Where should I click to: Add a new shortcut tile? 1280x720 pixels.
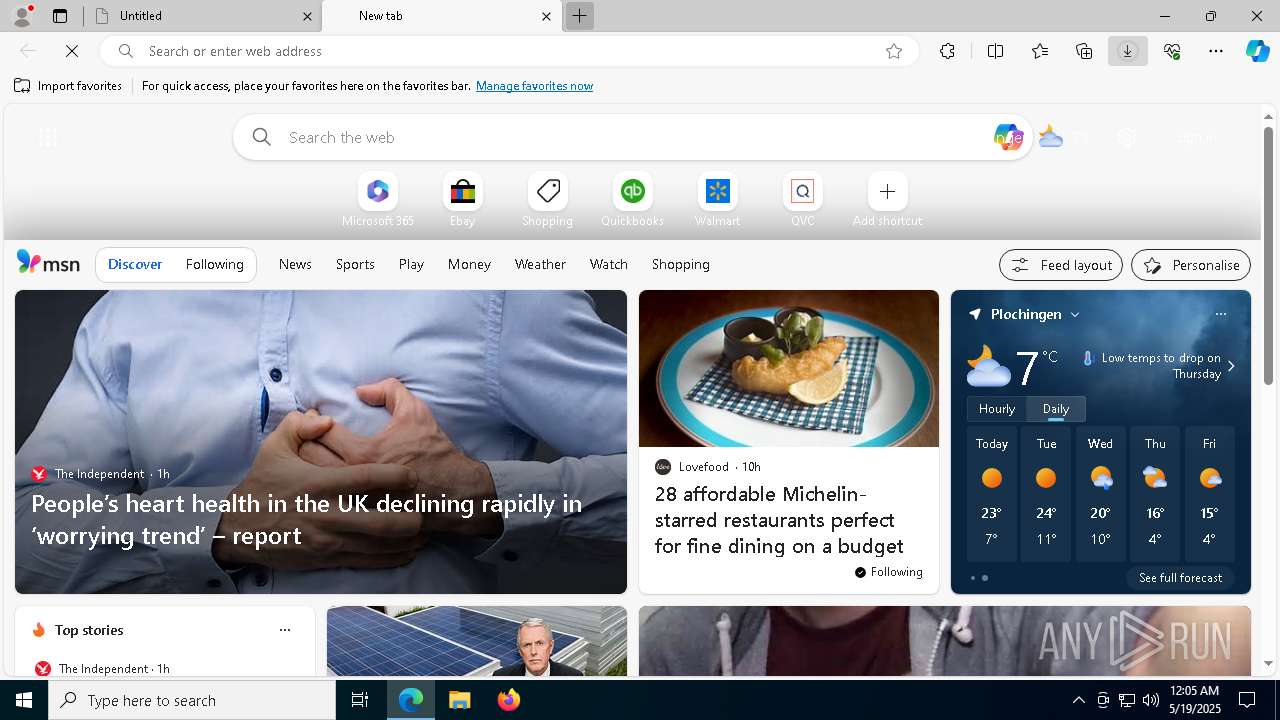[888, 200]
